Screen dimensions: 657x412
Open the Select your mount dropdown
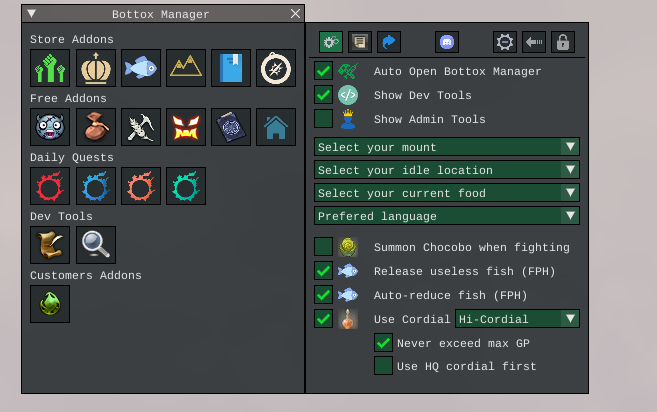point(446,147)
